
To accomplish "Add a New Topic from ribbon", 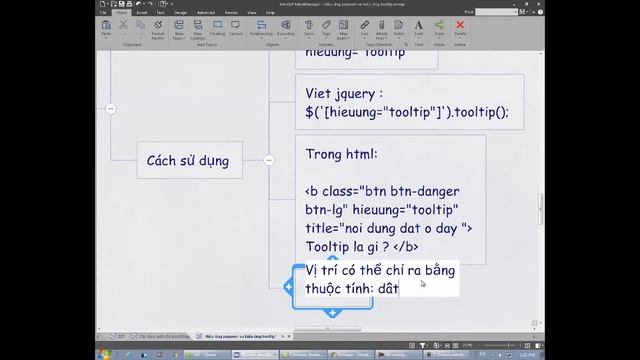I will [x=179, y=26].
